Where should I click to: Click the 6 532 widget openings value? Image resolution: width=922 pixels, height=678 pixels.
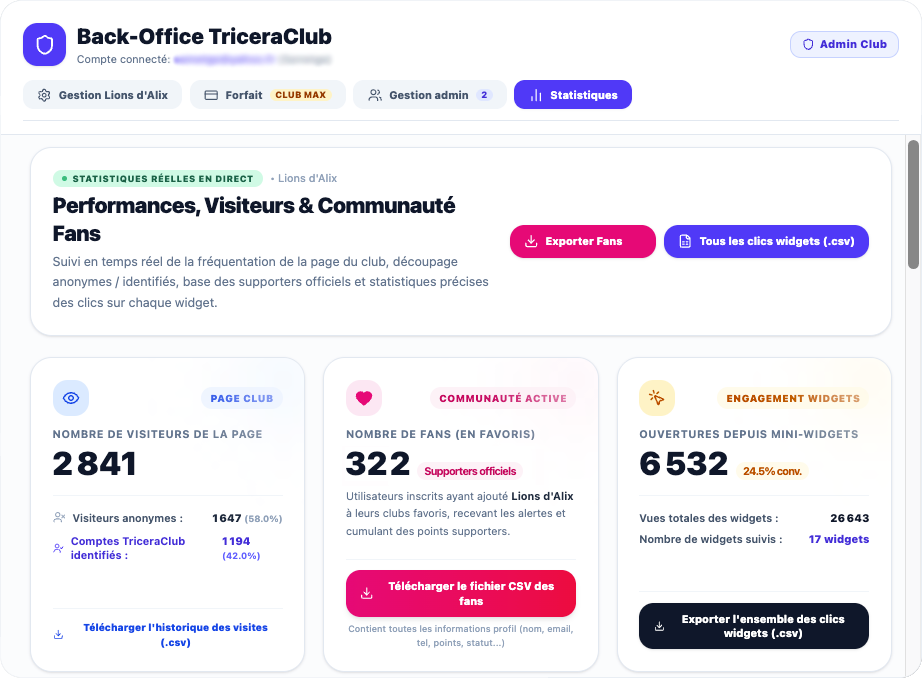click(683, 463)
